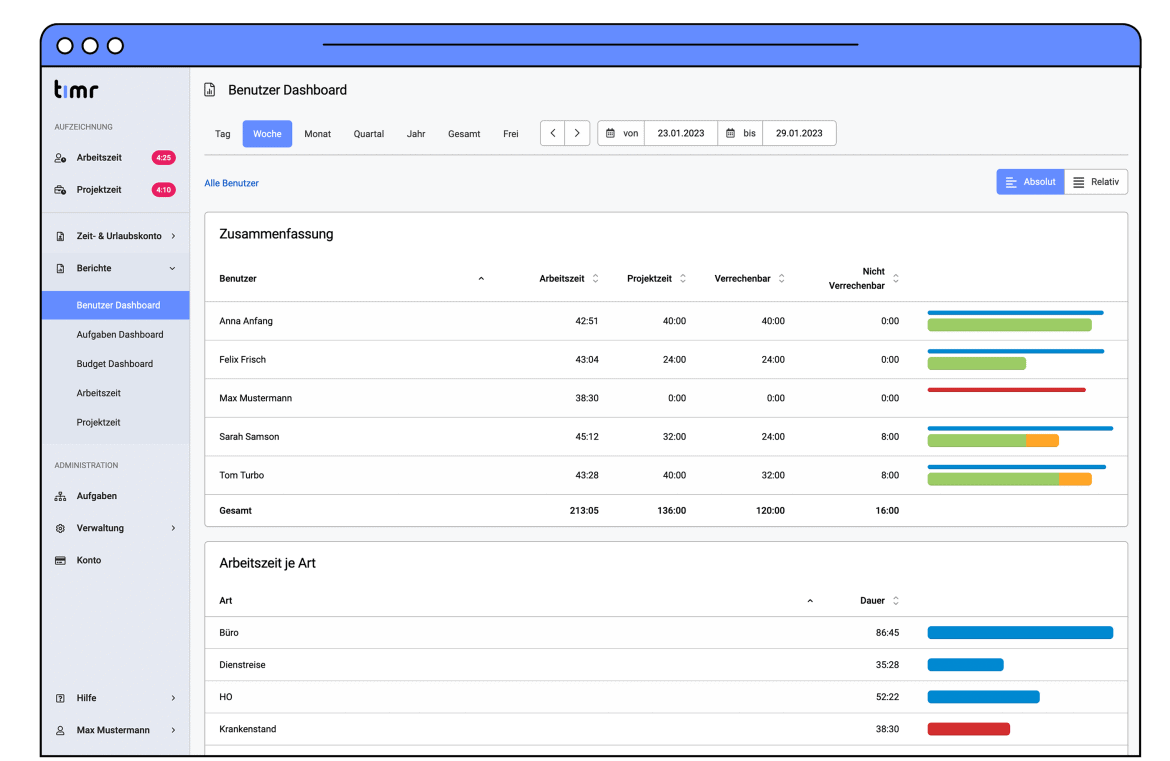Switch chart view to Absolut
Image resolution: width=1170 pixels, height=761 pixels.
tap(1030, 182)
